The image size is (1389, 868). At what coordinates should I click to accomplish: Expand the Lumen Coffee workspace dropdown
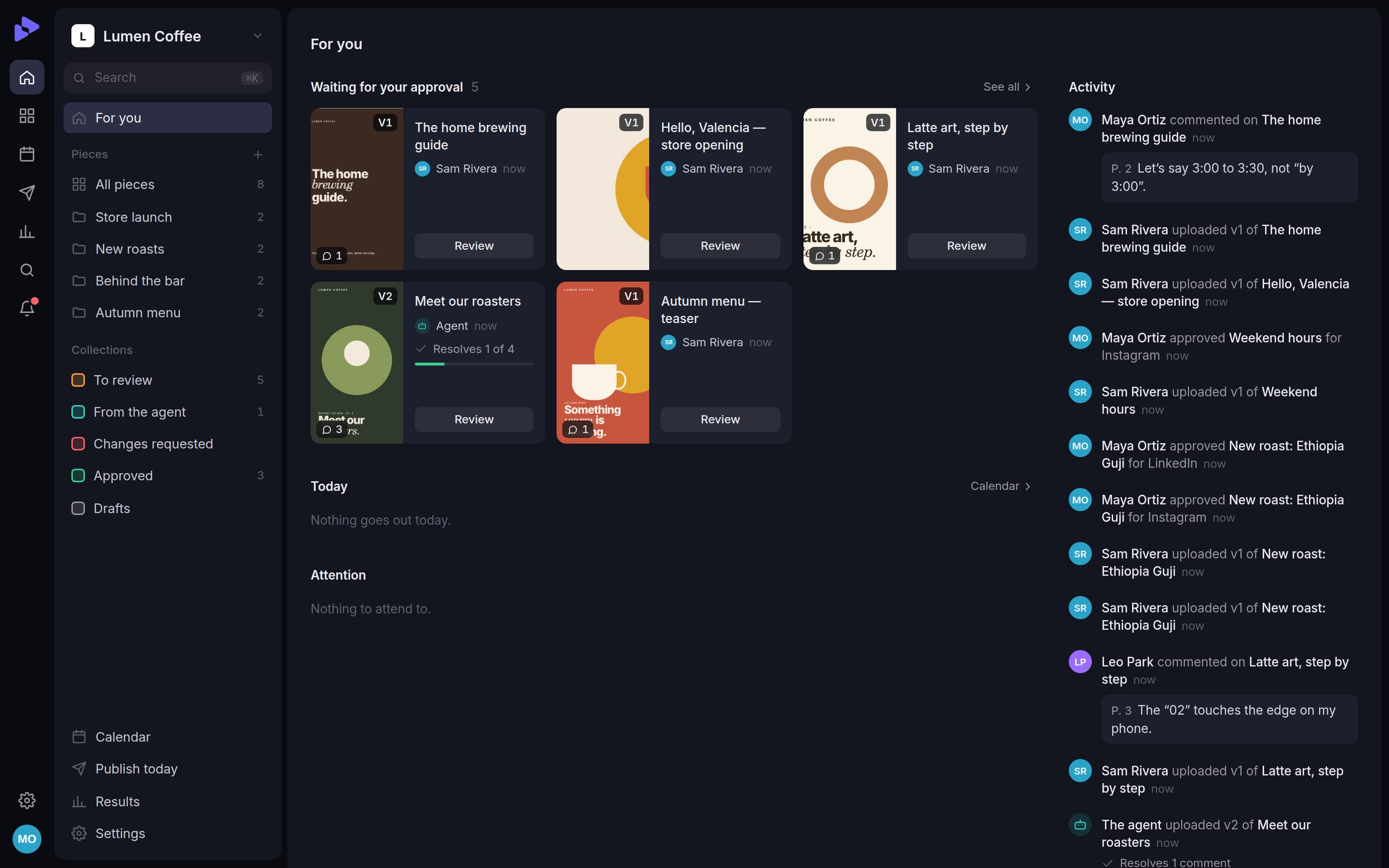pyautogui.click(x=258, y=36)
